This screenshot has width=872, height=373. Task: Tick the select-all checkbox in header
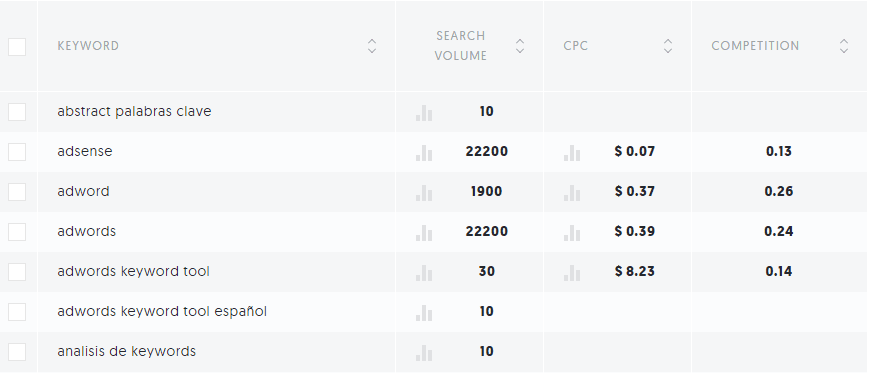coord(17,47)
